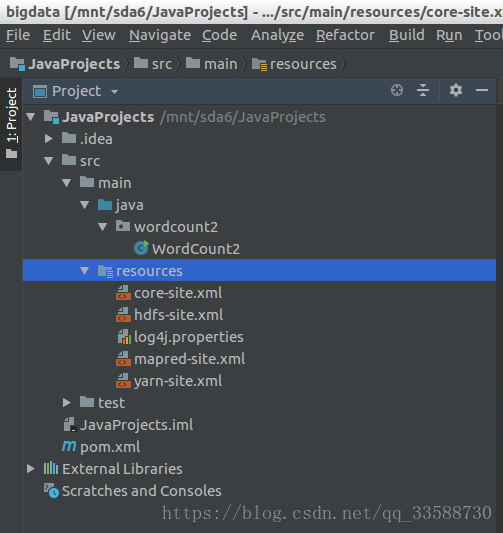The height and width of the screenshot is (533, 503).
Task: Click the Maven pom.xml icon
Action: pyautogui.click(x=69, y=446)
